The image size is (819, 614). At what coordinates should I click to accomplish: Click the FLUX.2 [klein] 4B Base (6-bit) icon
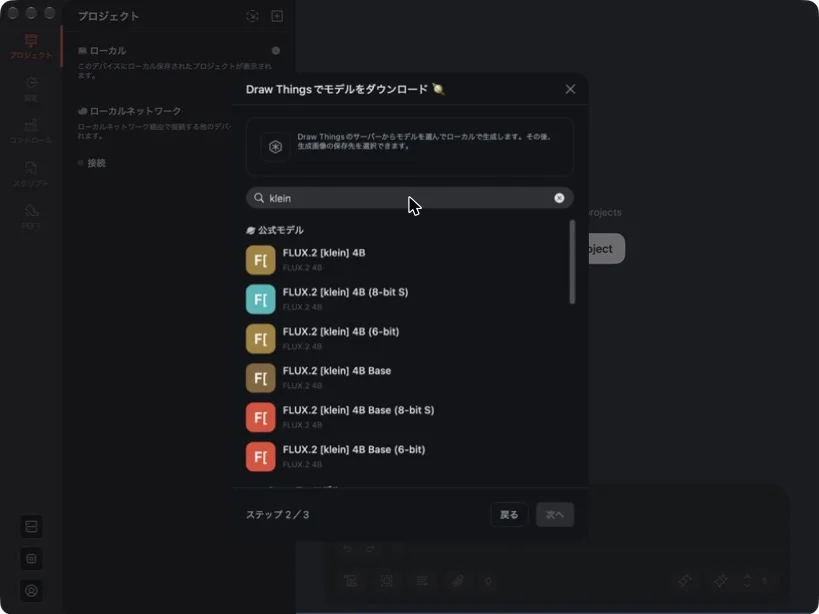(x=261, y=456)
